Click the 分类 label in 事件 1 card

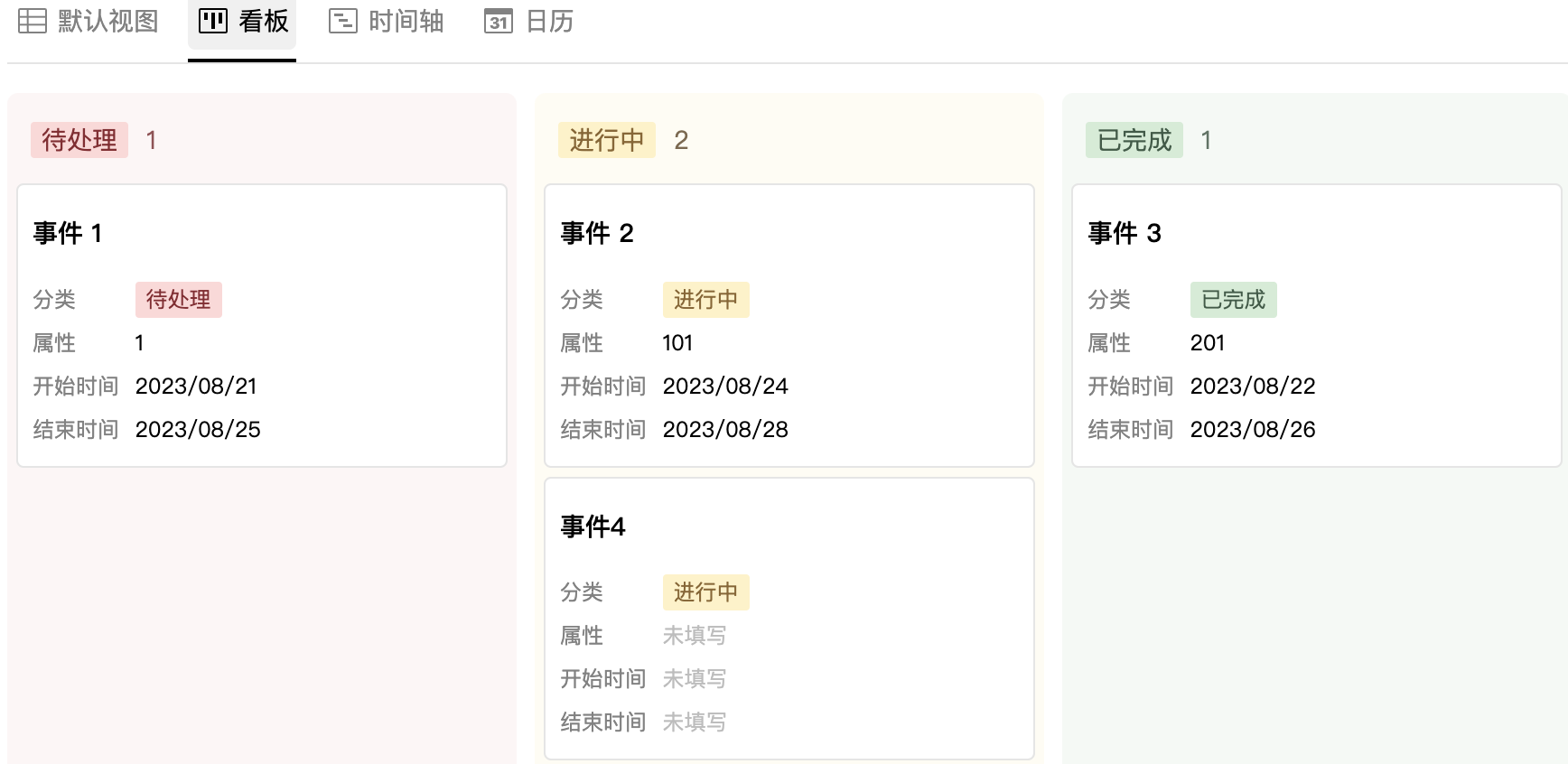54,300
